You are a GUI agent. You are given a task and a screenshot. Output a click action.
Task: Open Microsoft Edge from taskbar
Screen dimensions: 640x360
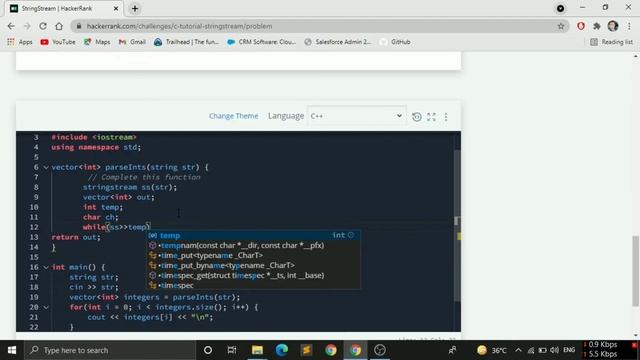282,350
